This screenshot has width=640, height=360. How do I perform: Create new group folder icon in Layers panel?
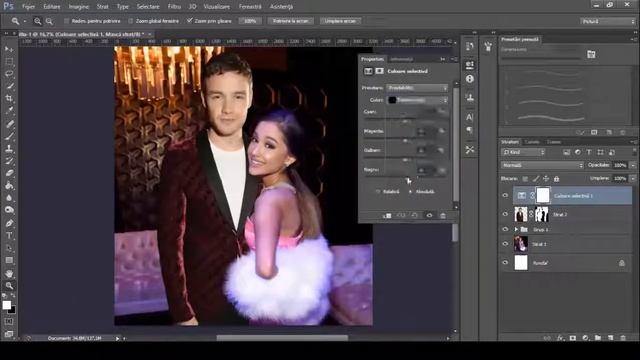click(x=598, y=338)
